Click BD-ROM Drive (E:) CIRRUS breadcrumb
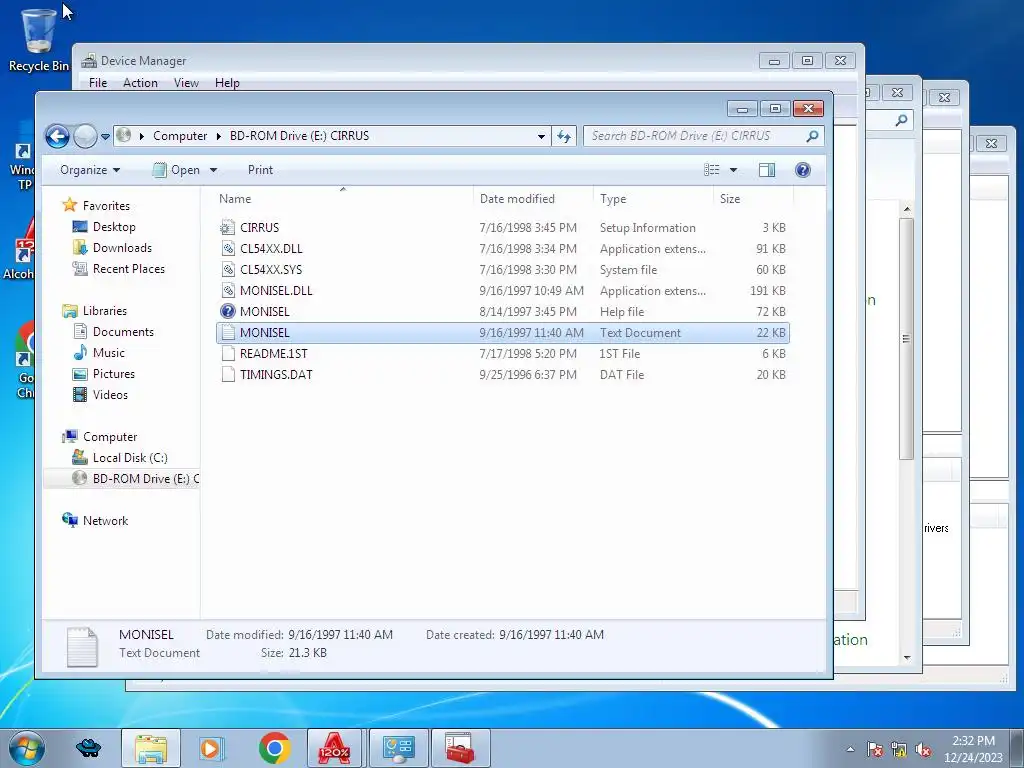 coord(299,136)
